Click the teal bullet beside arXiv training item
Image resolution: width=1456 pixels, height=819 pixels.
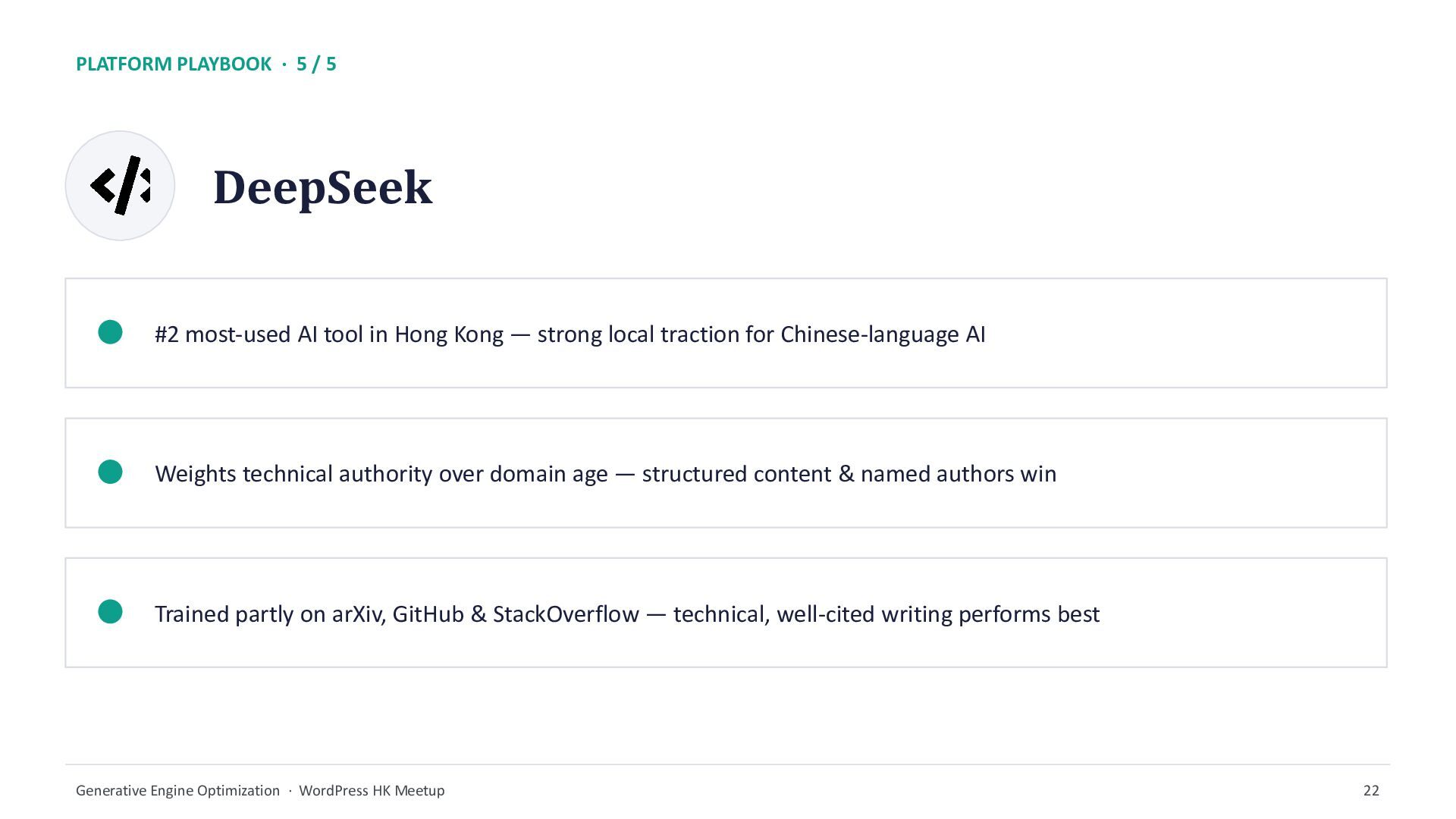(x=111, y=612)
